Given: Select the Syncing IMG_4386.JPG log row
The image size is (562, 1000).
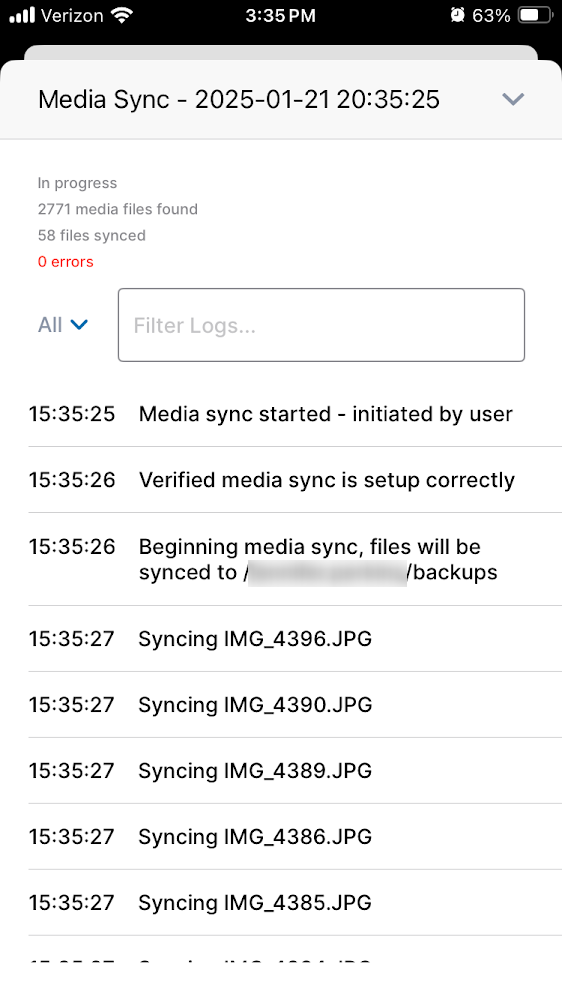Looking at the screenshot, I should coord(295,836).
